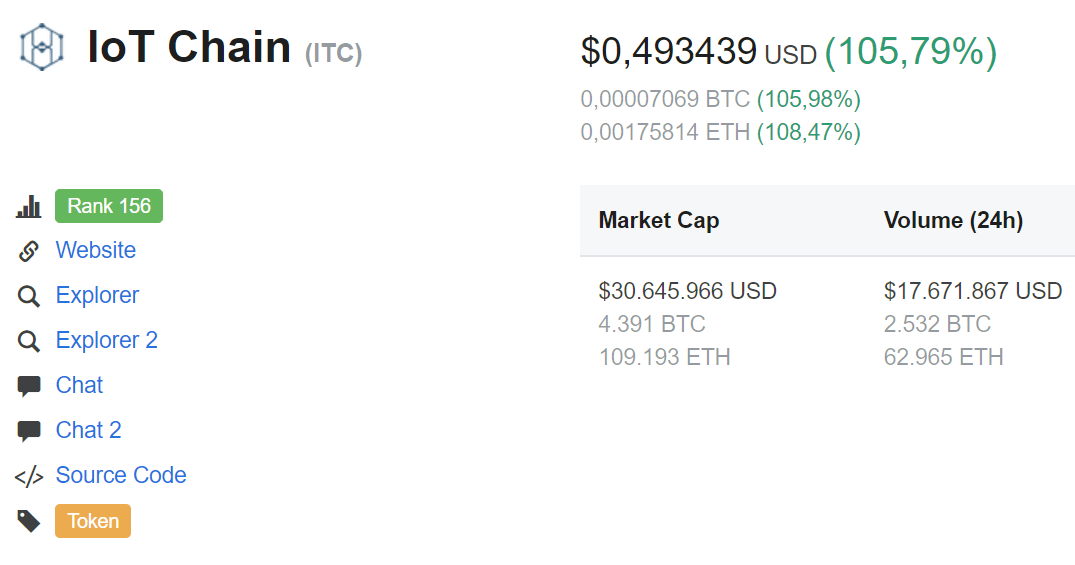1075x565 pixels.
Task: Click the green Rank 156 badge
Action: pos(109,206)
